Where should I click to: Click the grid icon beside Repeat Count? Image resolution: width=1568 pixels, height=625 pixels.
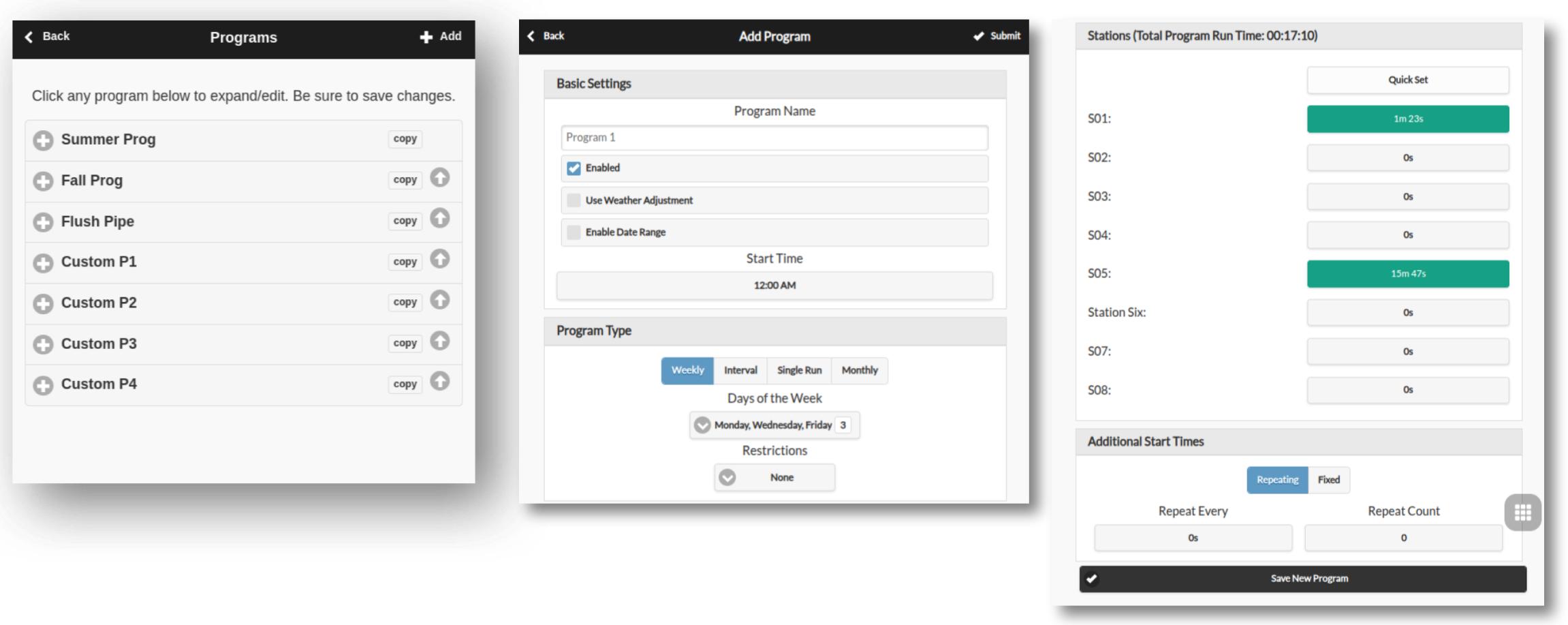tap(1522, 513)
